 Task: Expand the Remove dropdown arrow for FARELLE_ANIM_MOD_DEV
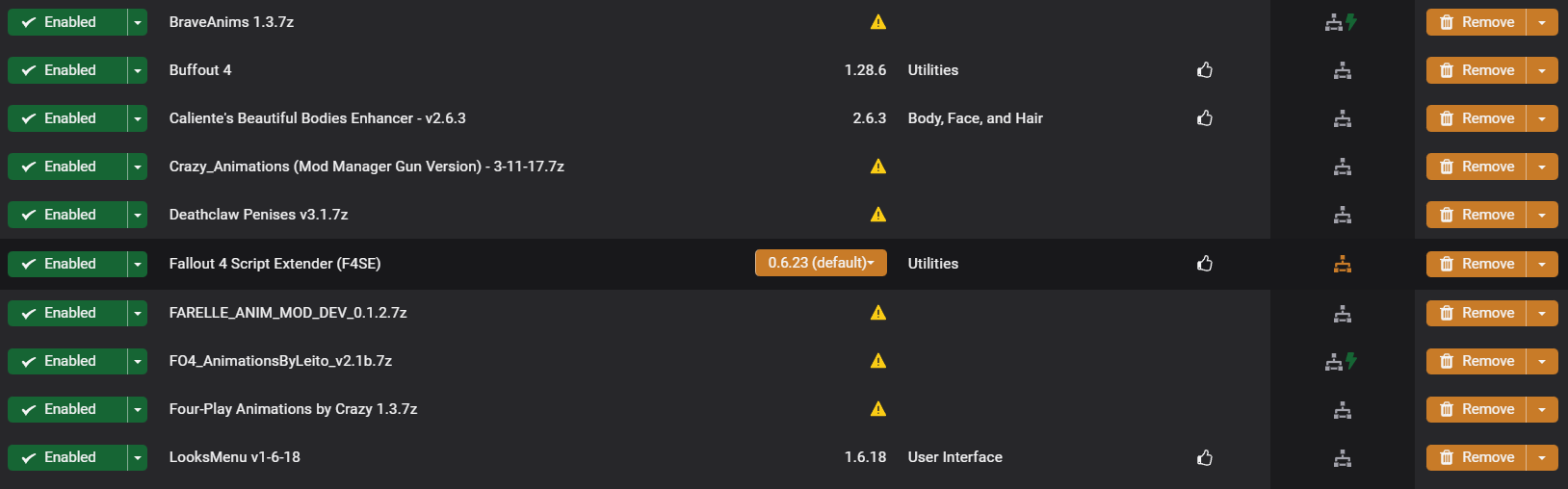pos(1542,313)
